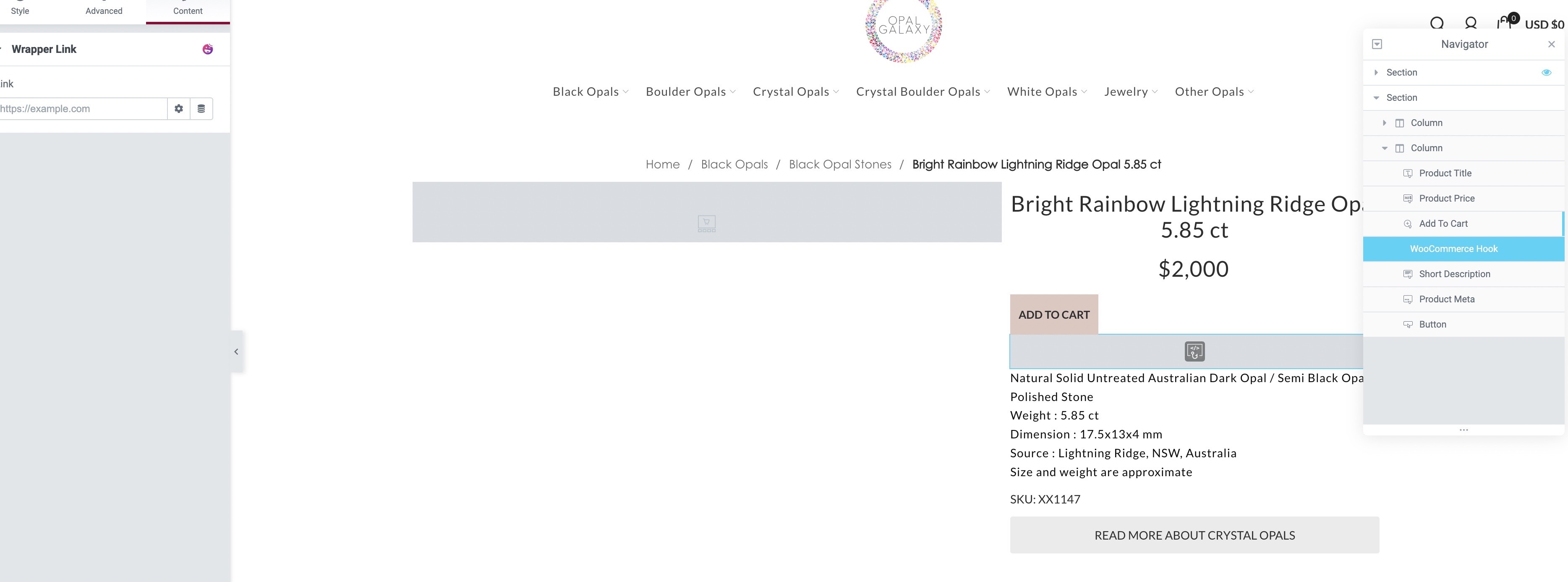Open the user account icon

[1471, 23]
